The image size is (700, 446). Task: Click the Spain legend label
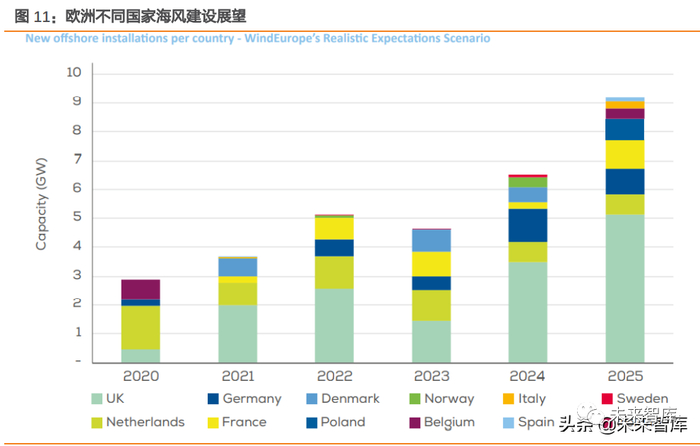coord(536,423)
